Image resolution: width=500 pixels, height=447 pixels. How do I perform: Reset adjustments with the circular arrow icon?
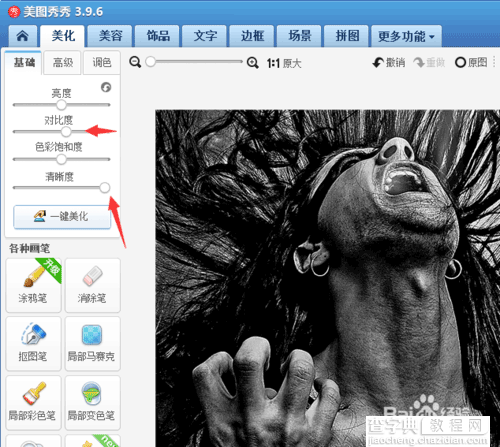[x=106, y=87]
